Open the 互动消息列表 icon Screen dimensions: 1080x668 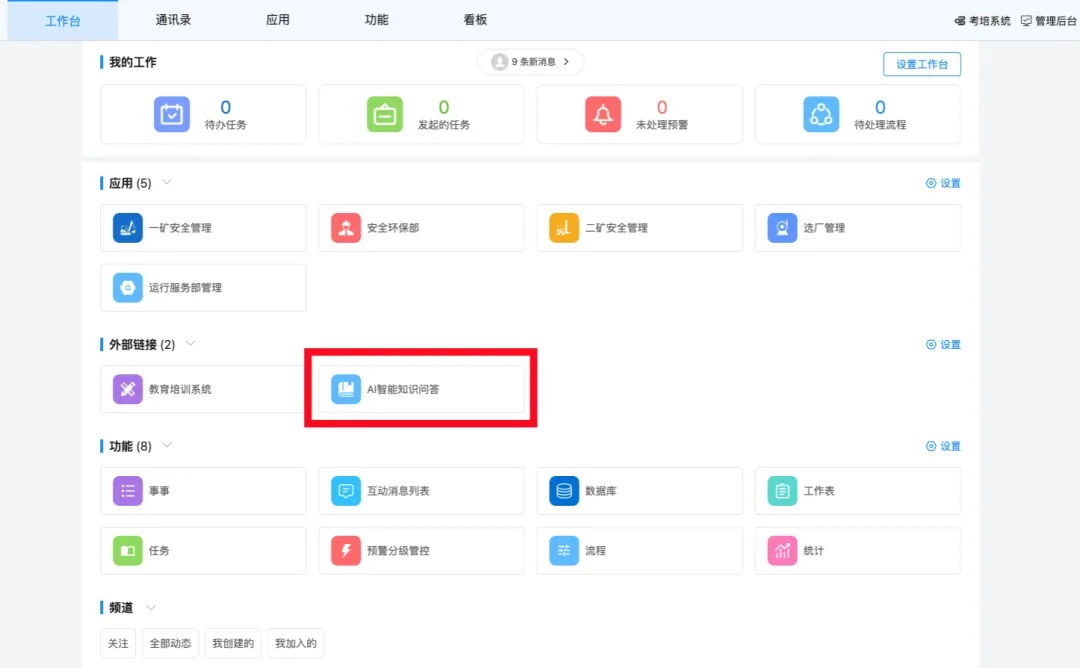[346, 491]
